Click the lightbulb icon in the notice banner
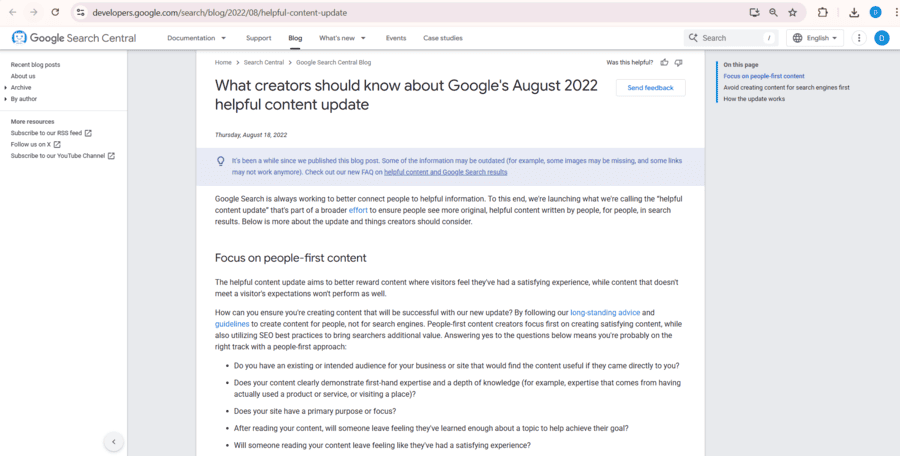Viewport: 900px width, 456px height. [220, 161]
